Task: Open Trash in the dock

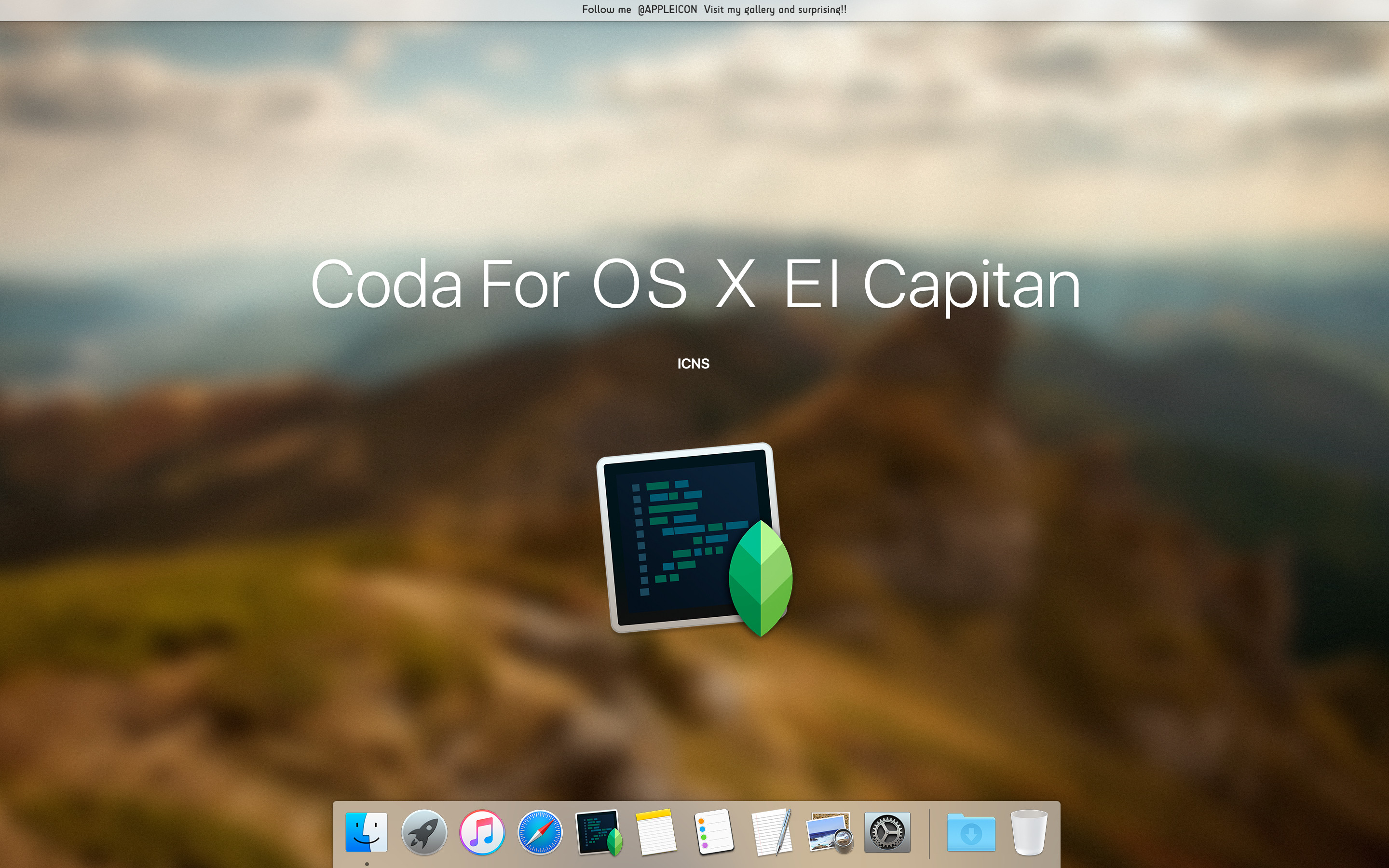Action: tap(1029, 832)
